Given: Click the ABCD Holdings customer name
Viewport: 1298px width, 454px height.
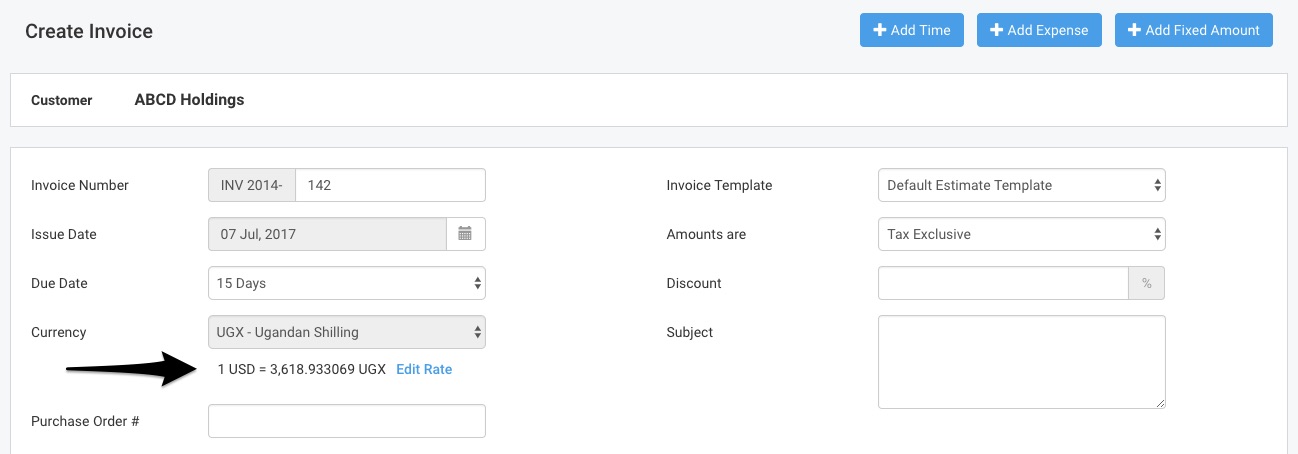Looking at the screenshot, I should [x=189, y=100].
